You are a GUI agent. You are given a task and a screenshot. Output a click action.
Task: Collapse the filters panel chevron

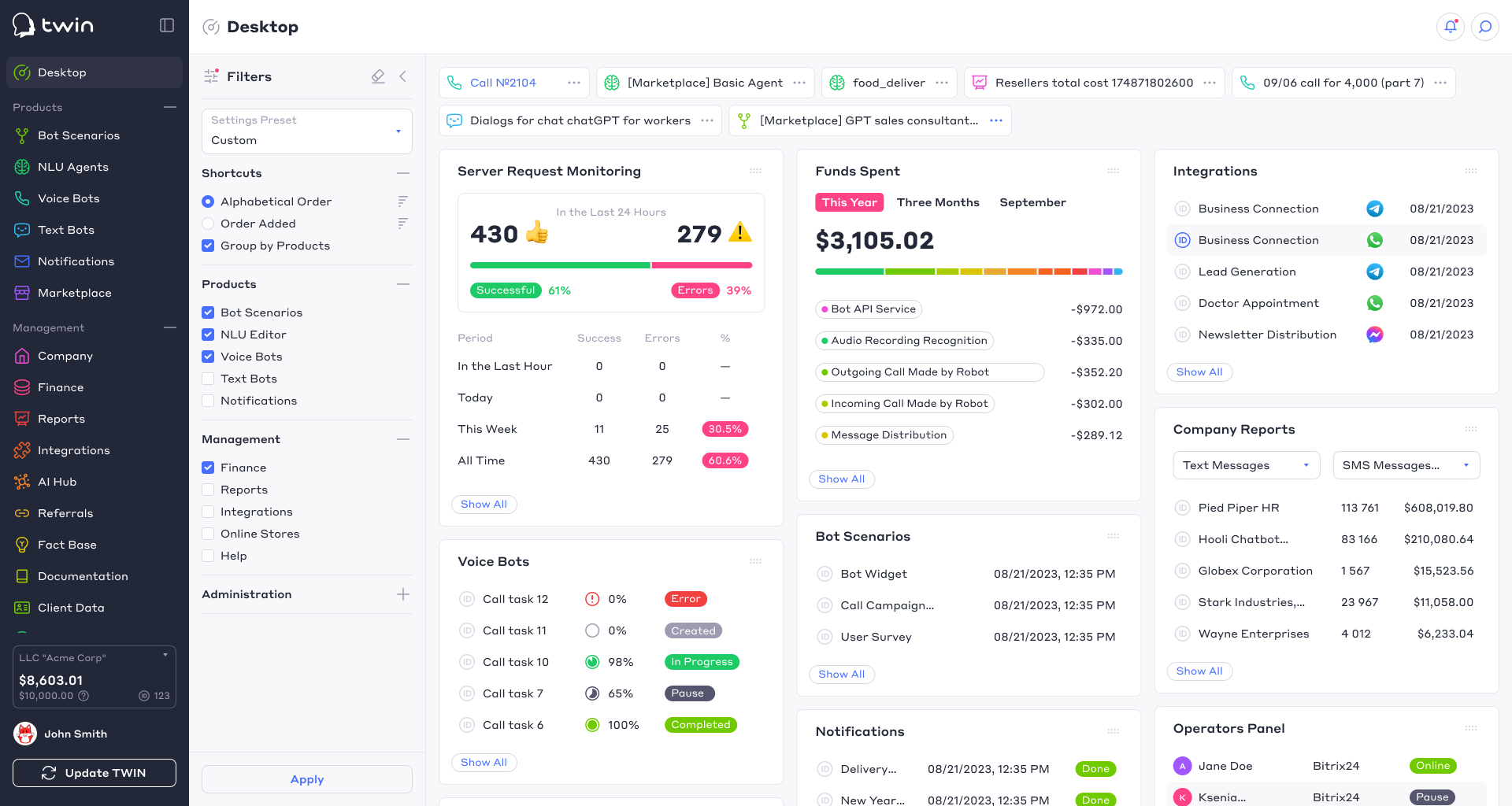tap(403, 76)
